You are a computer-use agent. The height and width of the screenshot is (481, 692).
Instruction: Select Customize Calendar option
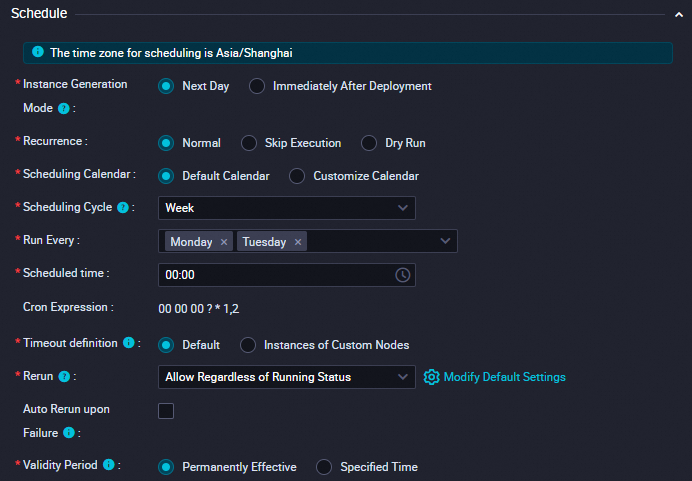click(297, 176)
